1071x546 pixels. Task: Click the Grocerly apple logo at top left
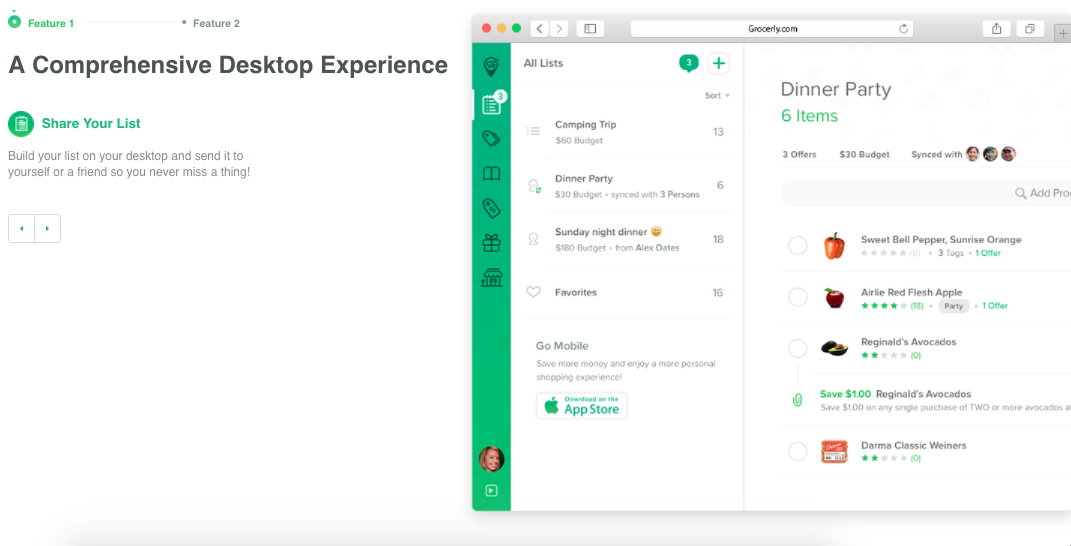(x=14, y=21)
